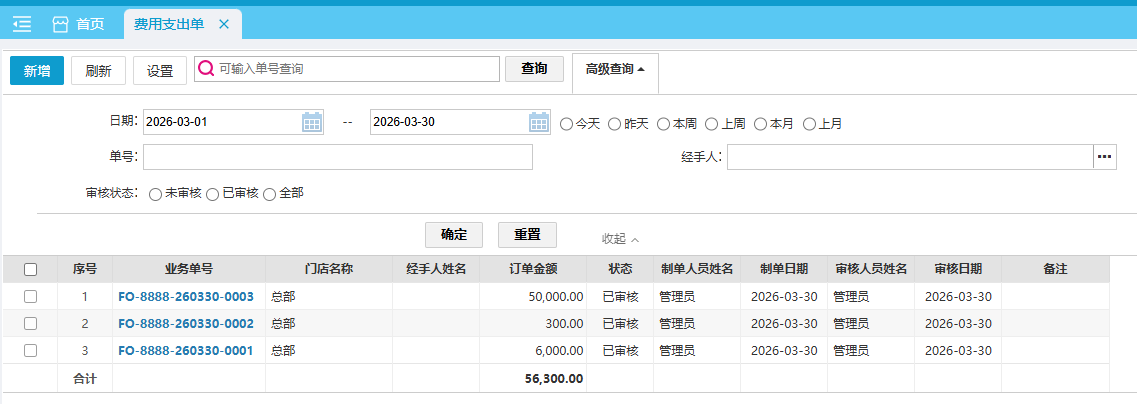
Task: Select the 本月 radio option
Action: pos(760,124)
